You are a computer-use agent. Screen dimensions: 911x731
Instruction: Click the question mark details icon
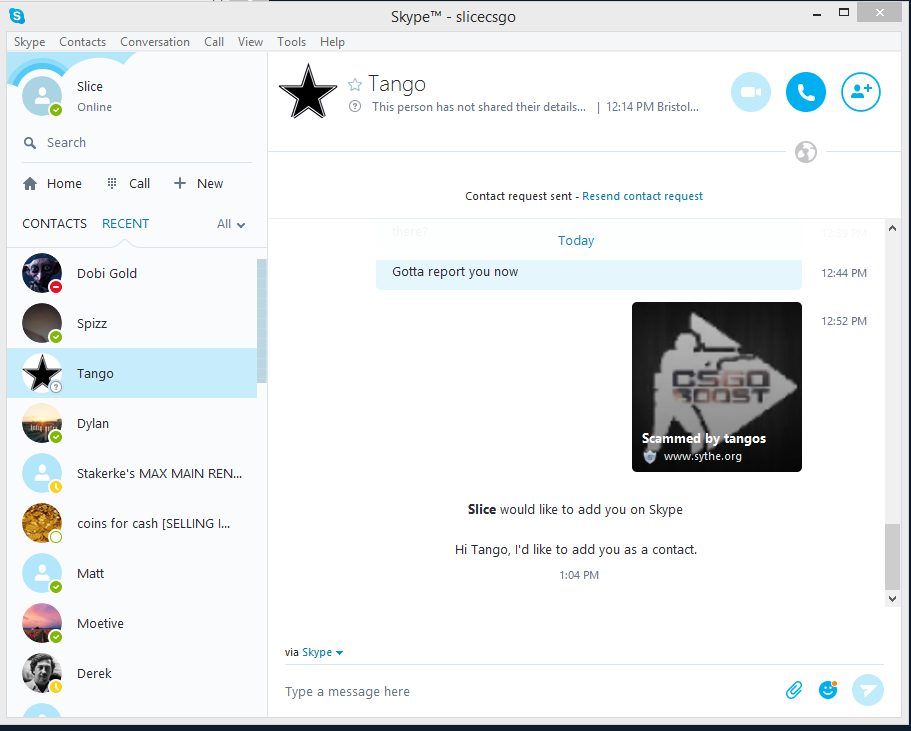355,106
